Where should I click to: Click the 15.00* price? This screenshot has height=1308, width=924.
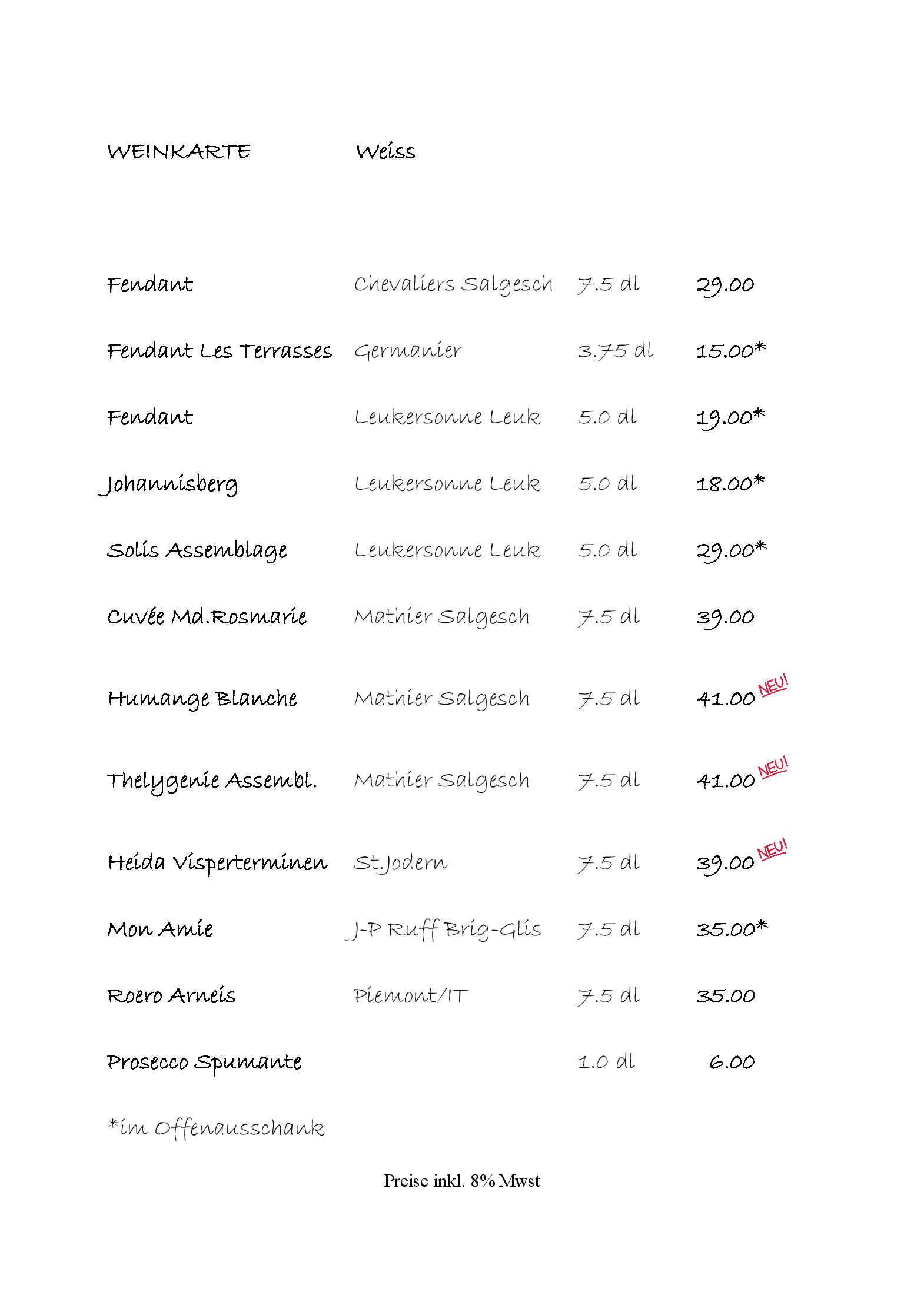pos(731,351)
